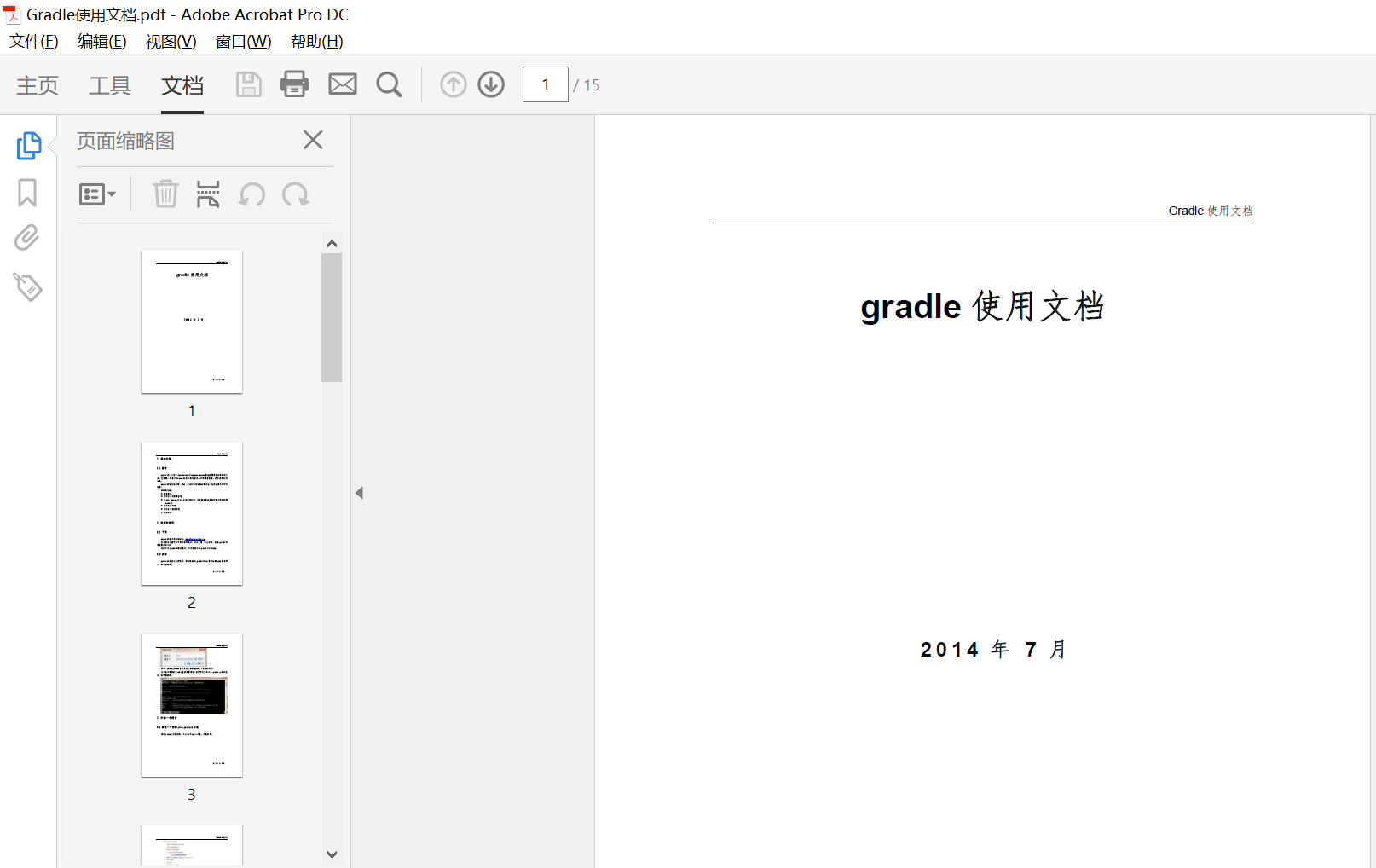Rotate page clockwise icon
Image resolution: width=1376 pixels, height=868 pixels.
(296, 194)
